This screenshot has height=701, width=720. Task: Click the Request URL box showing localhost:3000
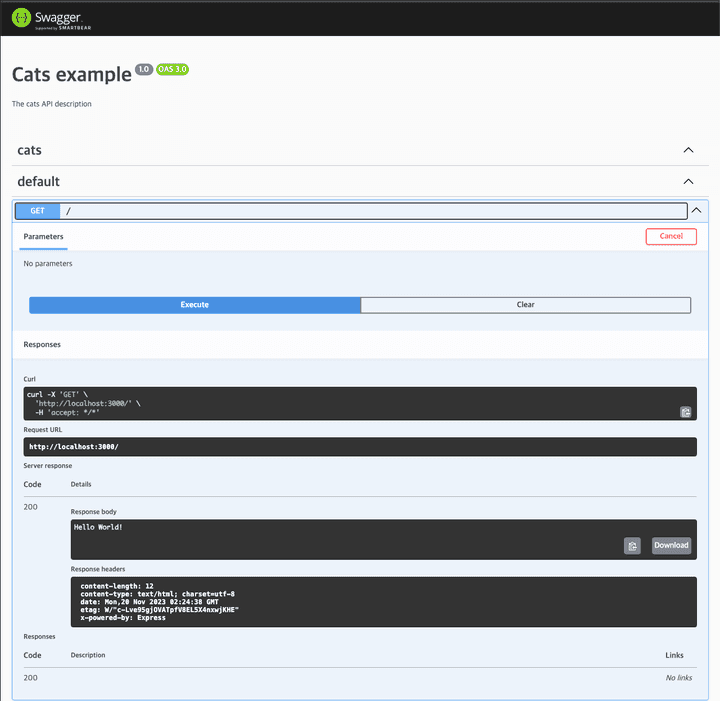click(360, 447)
